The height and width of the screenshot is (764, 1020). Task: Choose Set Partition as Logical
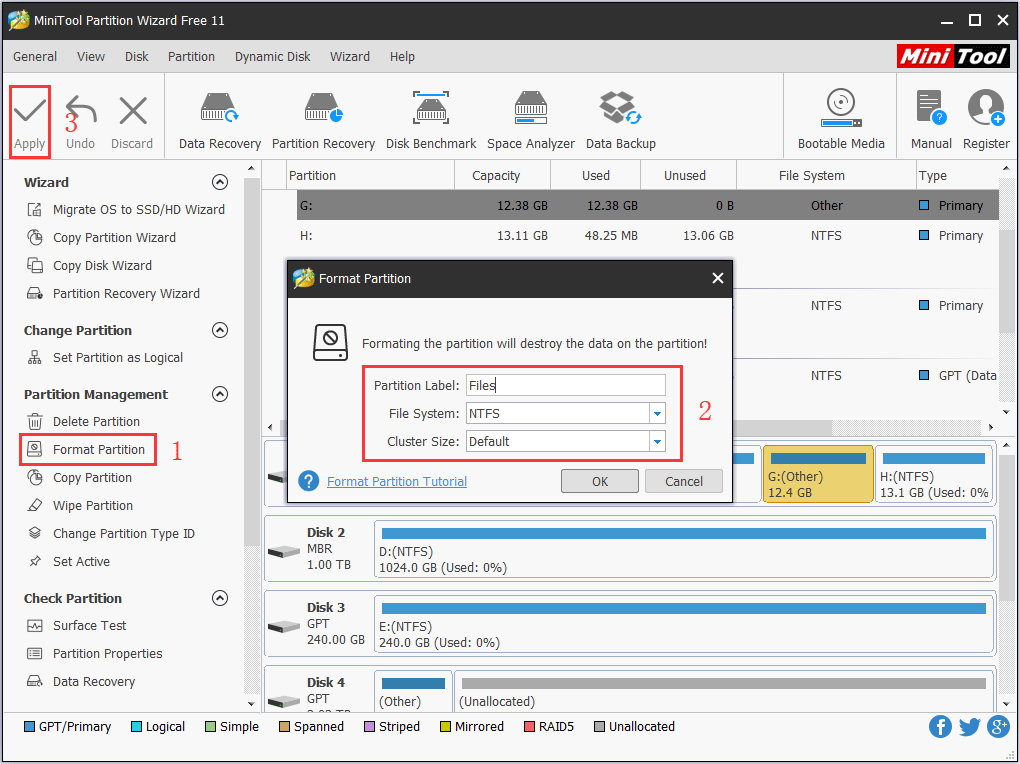pyautogui.click(x=105, y=357)
